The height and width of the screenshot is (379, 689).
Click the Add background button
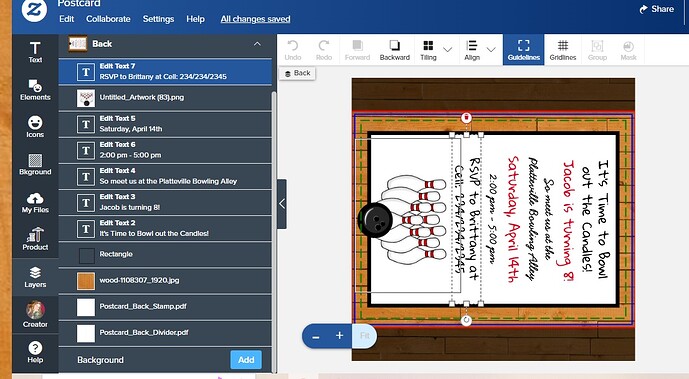click(x=246, y=360)
